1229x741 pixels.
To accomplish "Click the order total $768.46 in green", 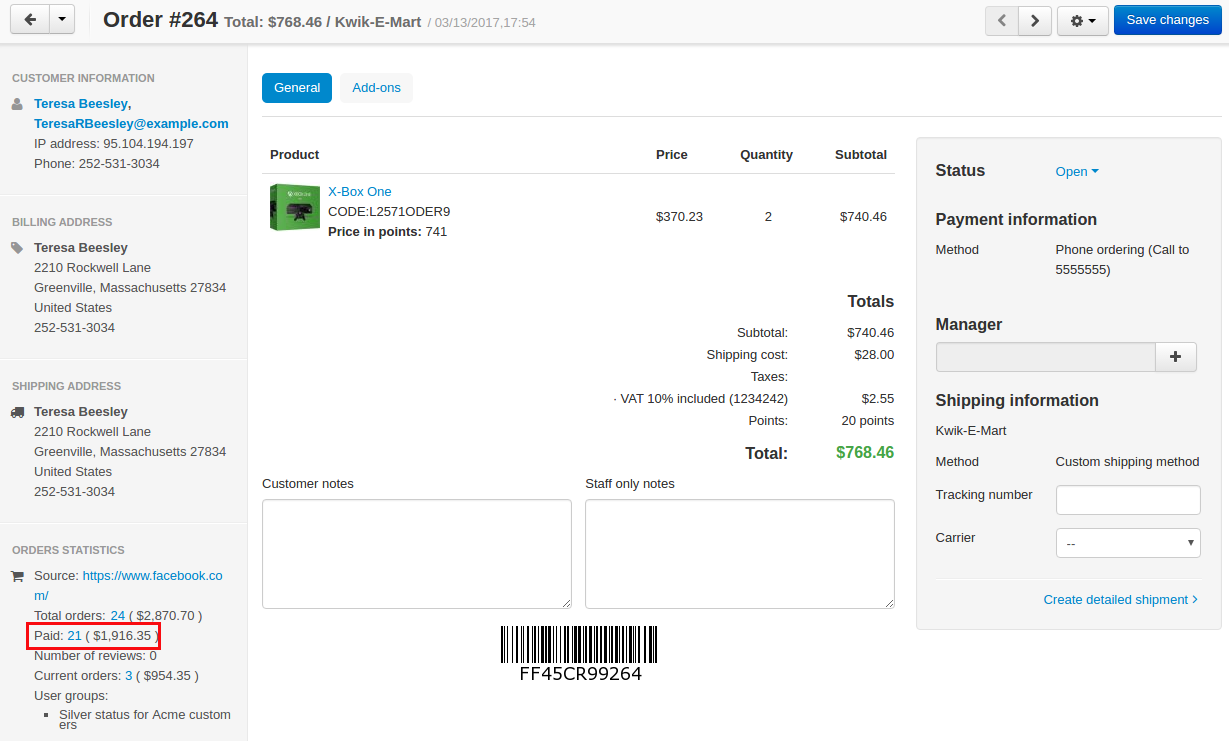I will (x=865, y=453).
